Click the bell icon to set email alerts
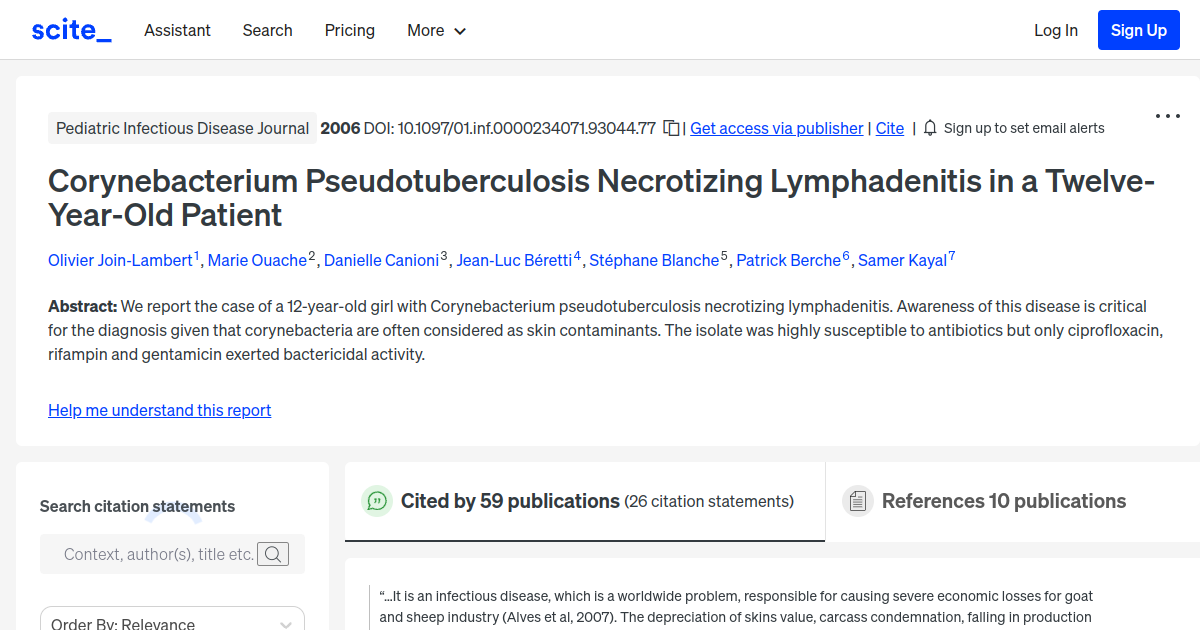This screenshot has height=630, width=1200. click(929, 128)
